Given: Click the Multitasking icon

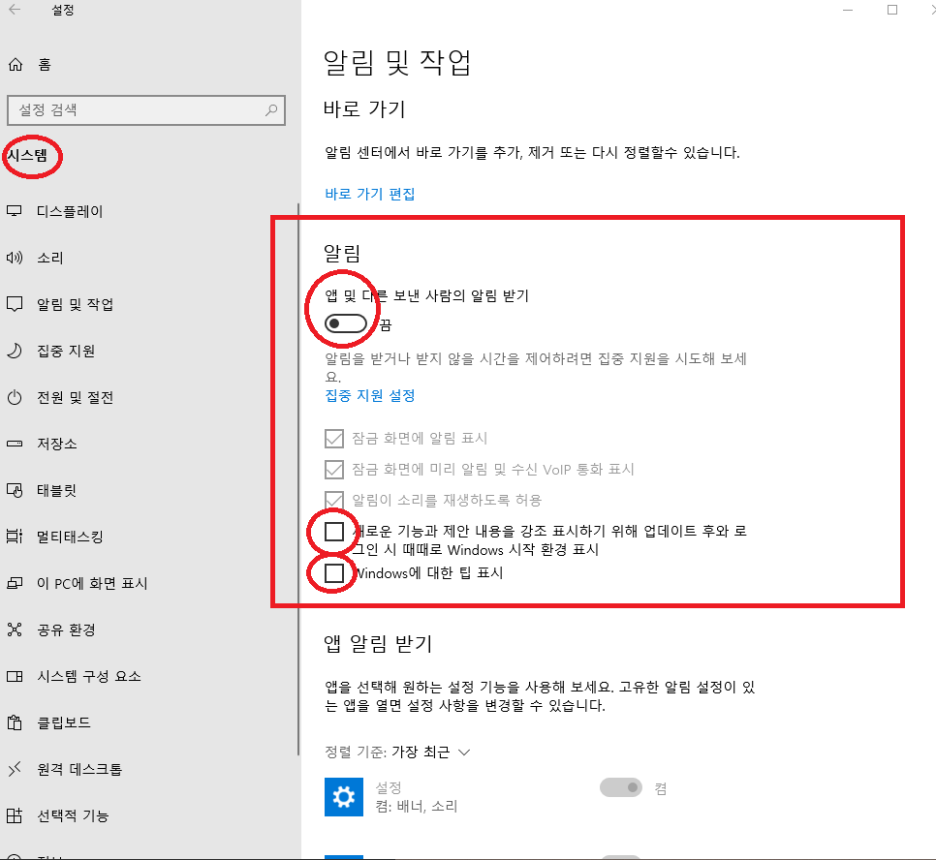Looking at the screenshot, I should 14,537.
